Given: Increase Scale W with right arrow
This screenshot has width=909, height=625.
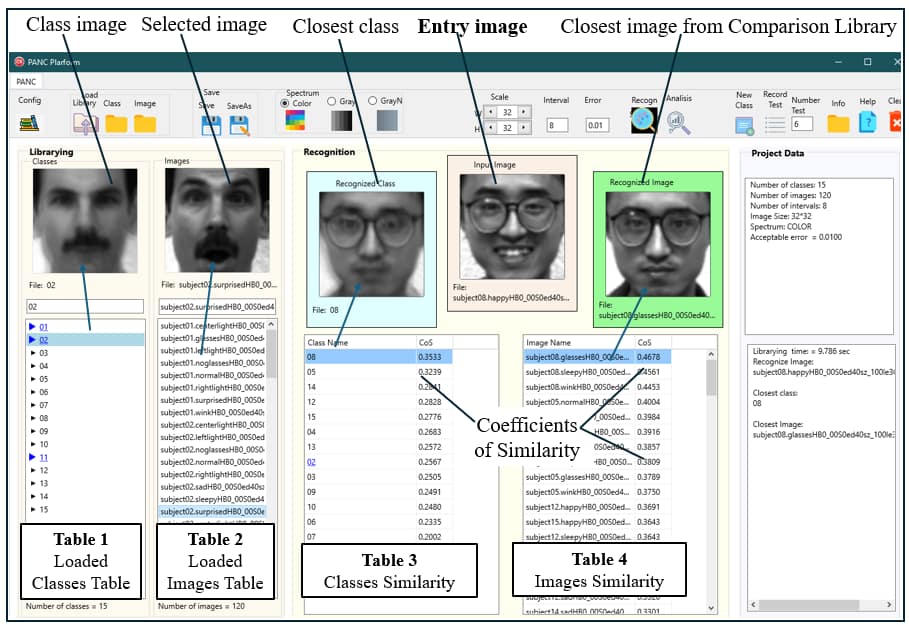Looking at the screenshot, I should pyautogui.click(x=523, y=112).
